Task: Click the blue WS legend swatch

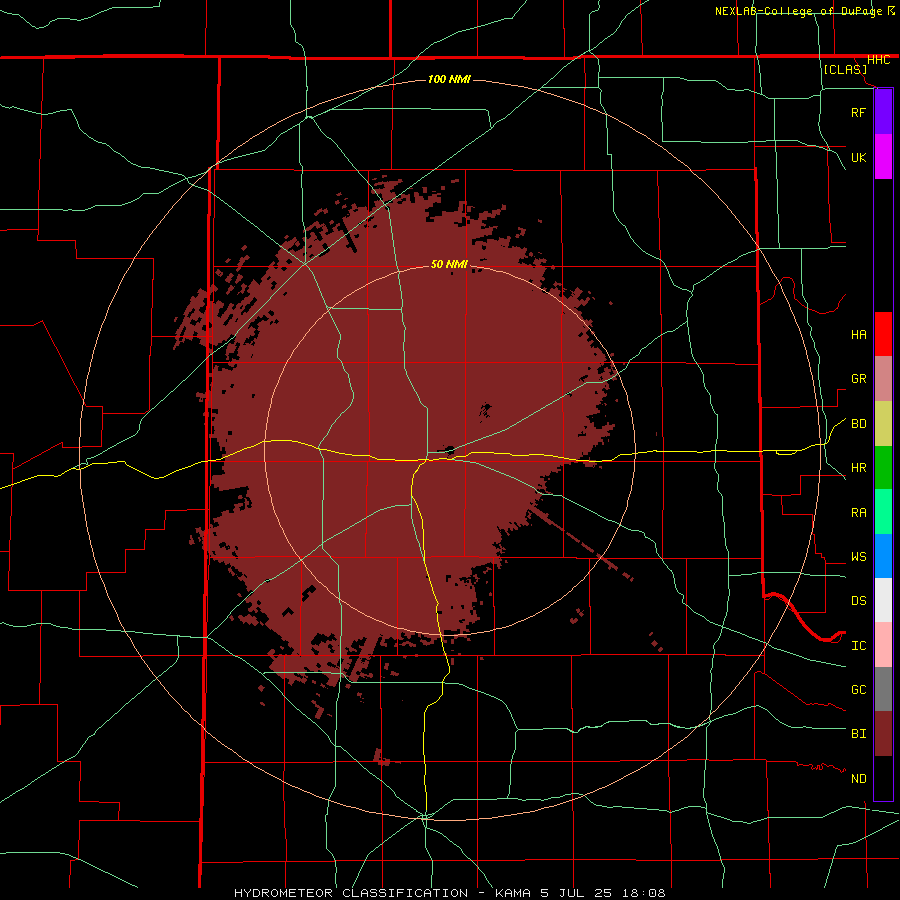Action: (x=883, y=556)
